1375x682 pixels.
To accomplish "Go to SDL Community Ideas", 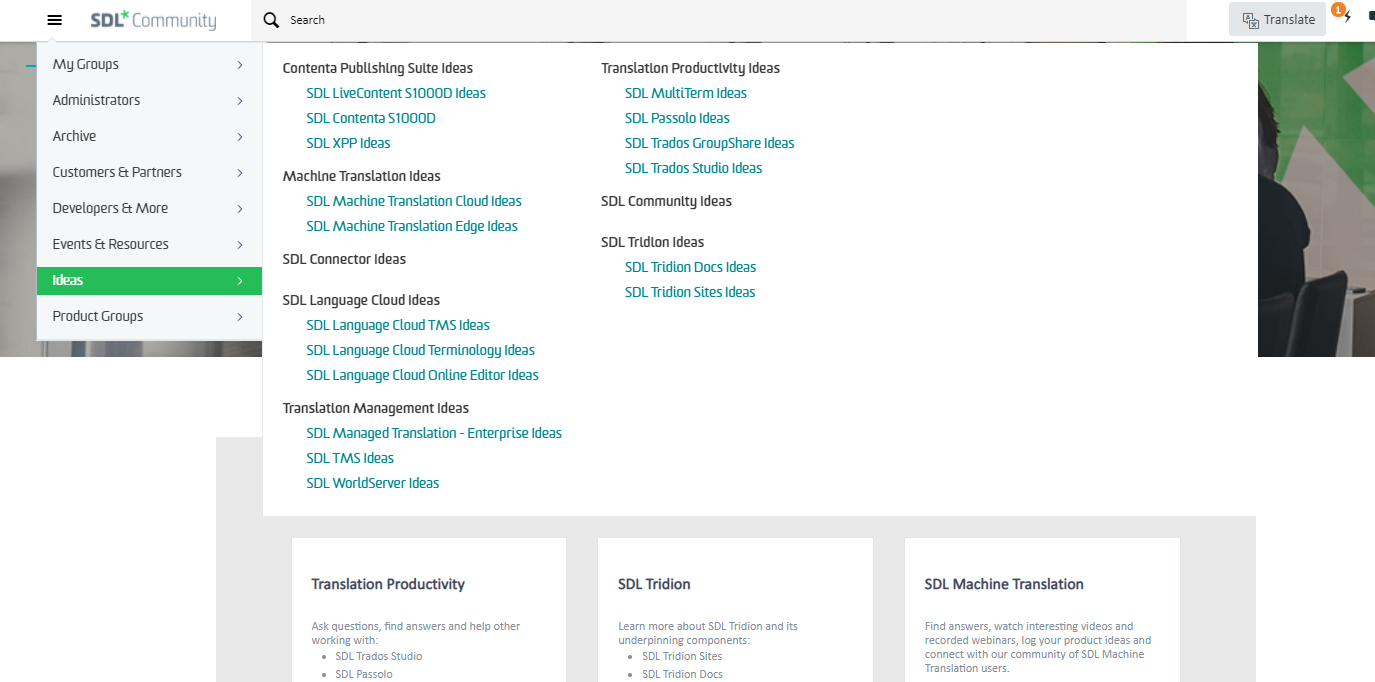I will (x=666, y=201).
